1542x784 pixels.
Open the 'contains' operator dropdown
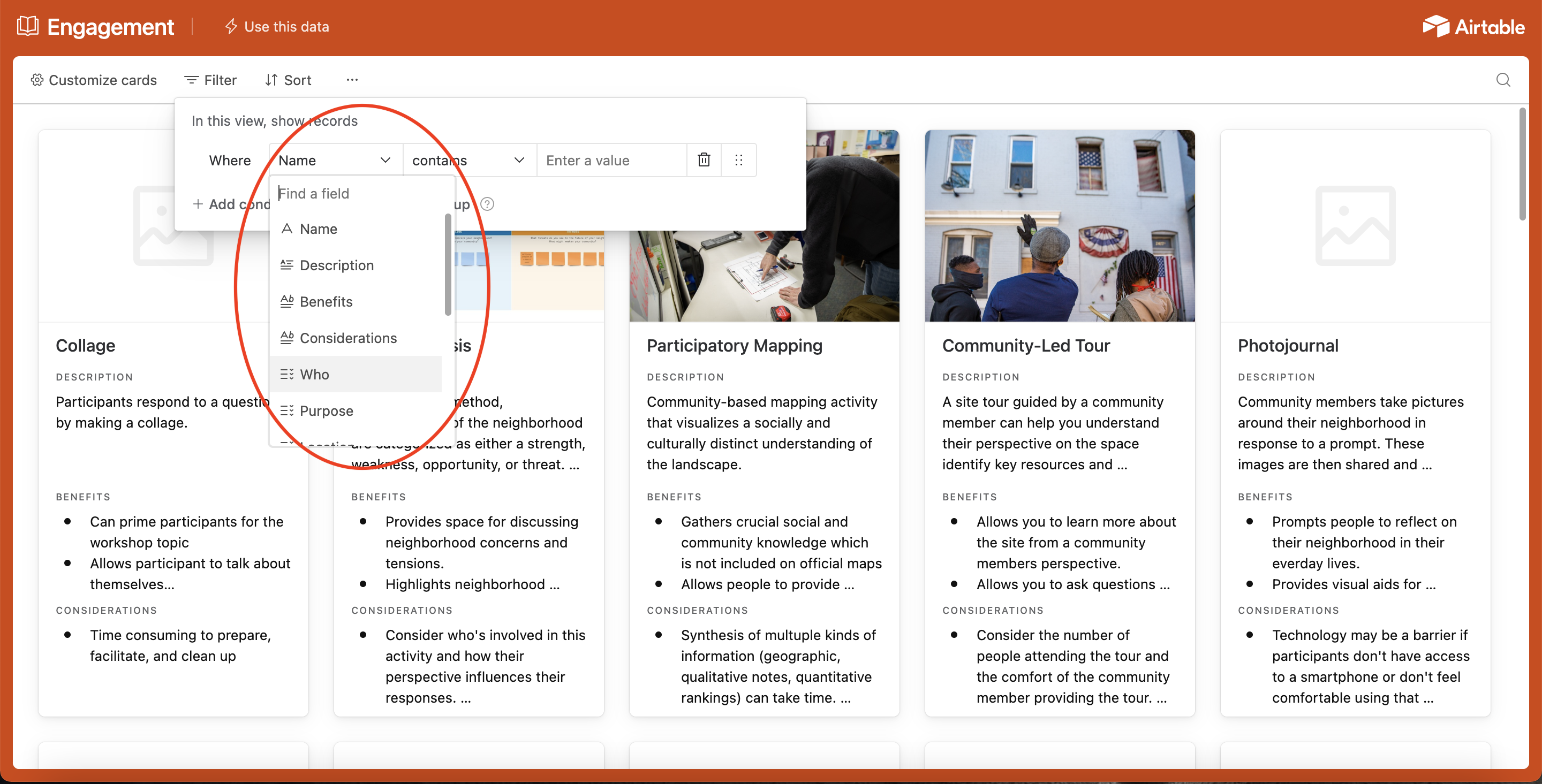coord(468,160)
